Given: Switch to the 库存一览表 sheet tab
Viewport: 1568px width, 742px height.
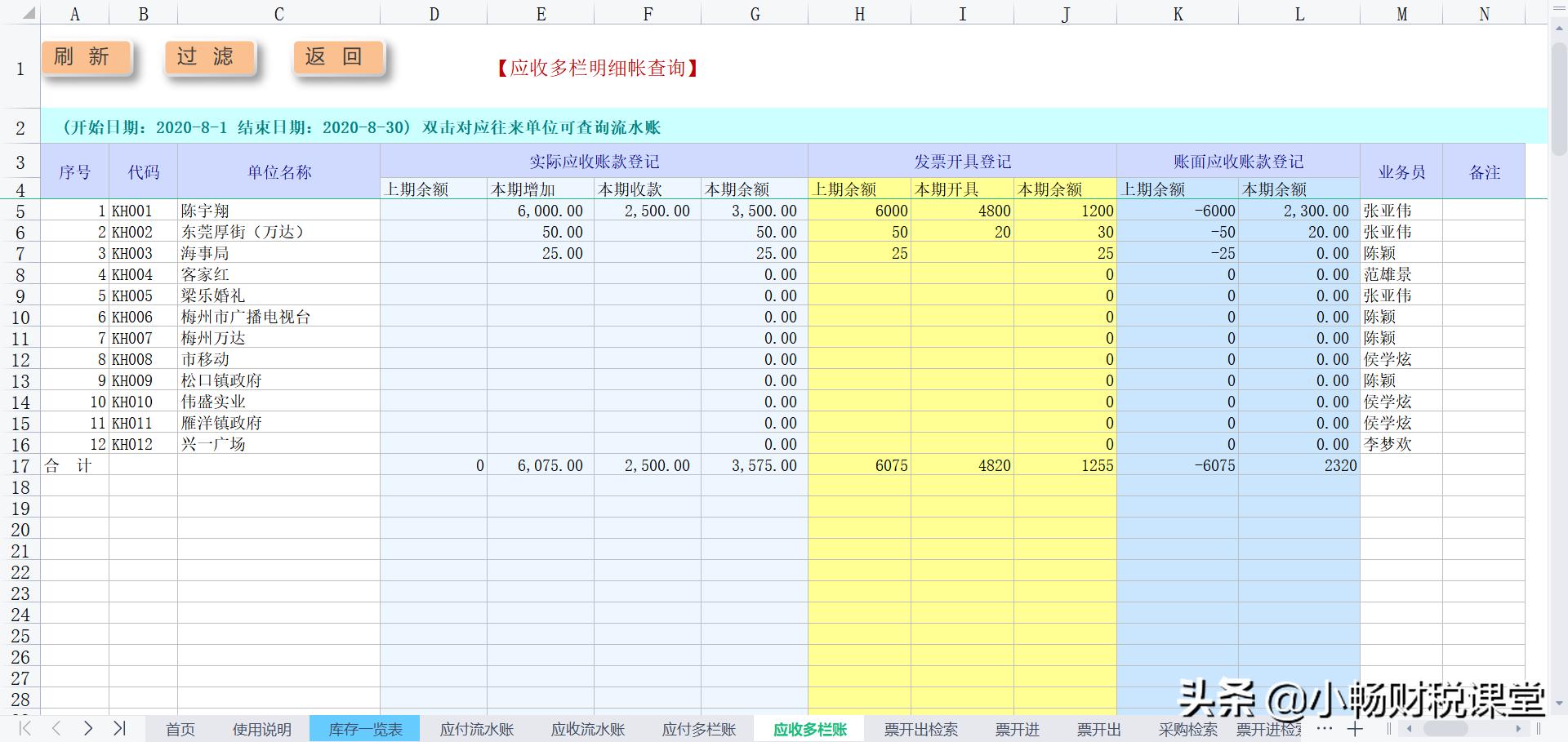Looking at the screenshot, I should 364,729.
